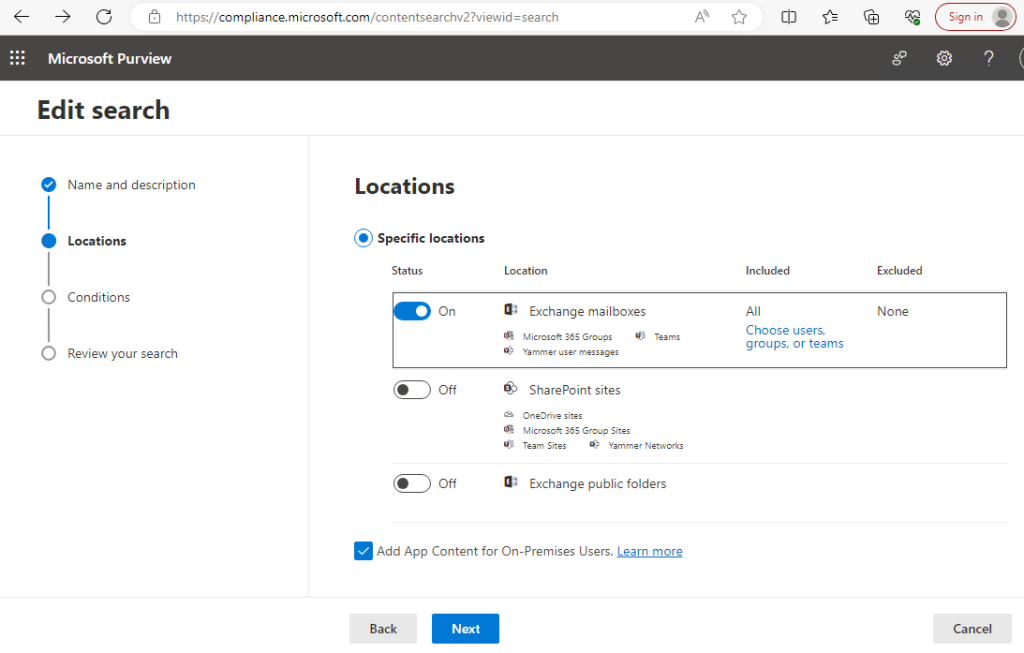The image size is (1024, 653).
Task: Click the Excluded value 'None'
Action: (893, 311)
